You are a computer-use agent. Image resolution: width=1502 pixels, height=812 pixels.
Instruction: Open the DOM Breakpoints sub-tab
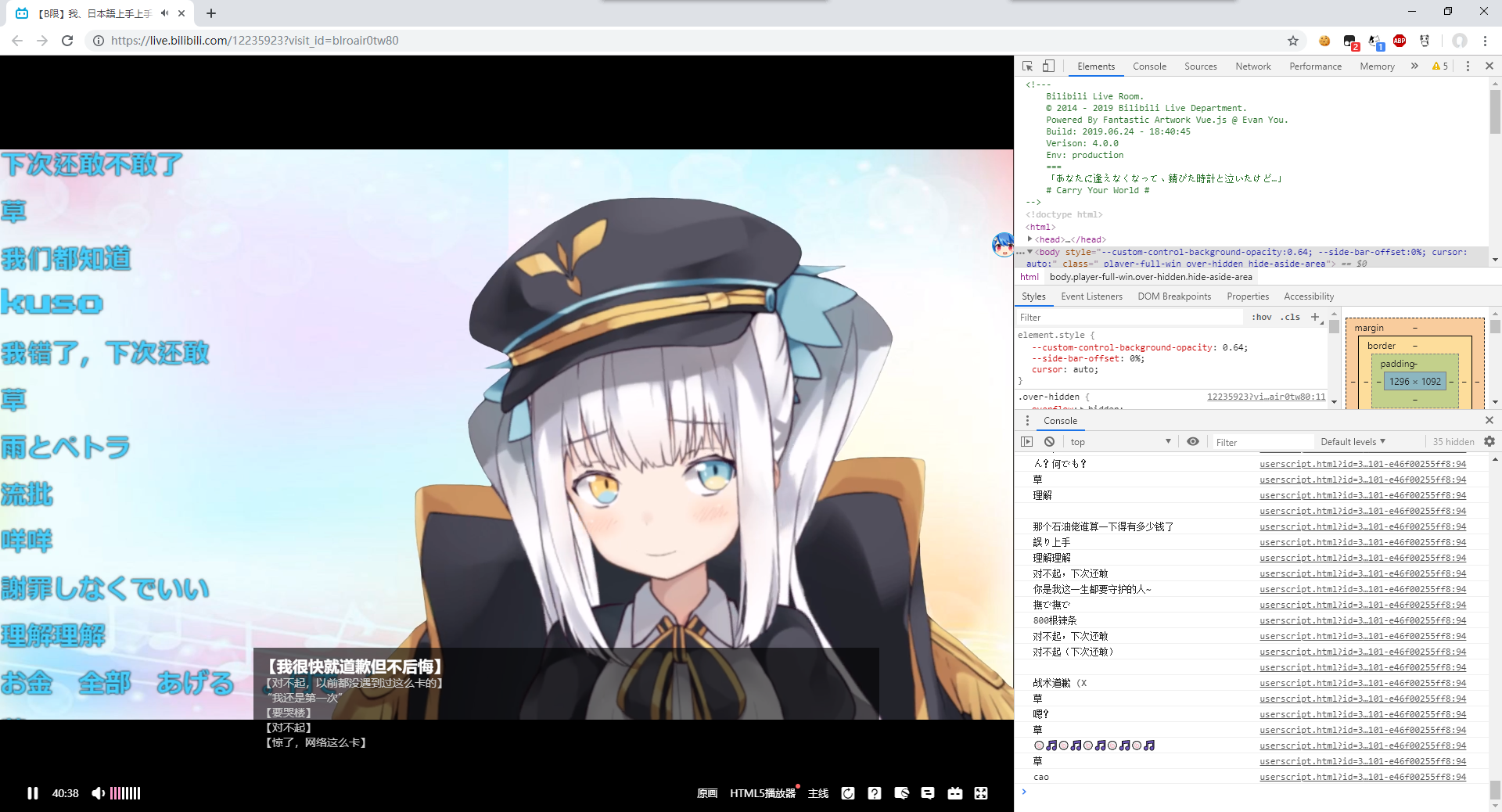[x=1174, y=296]
